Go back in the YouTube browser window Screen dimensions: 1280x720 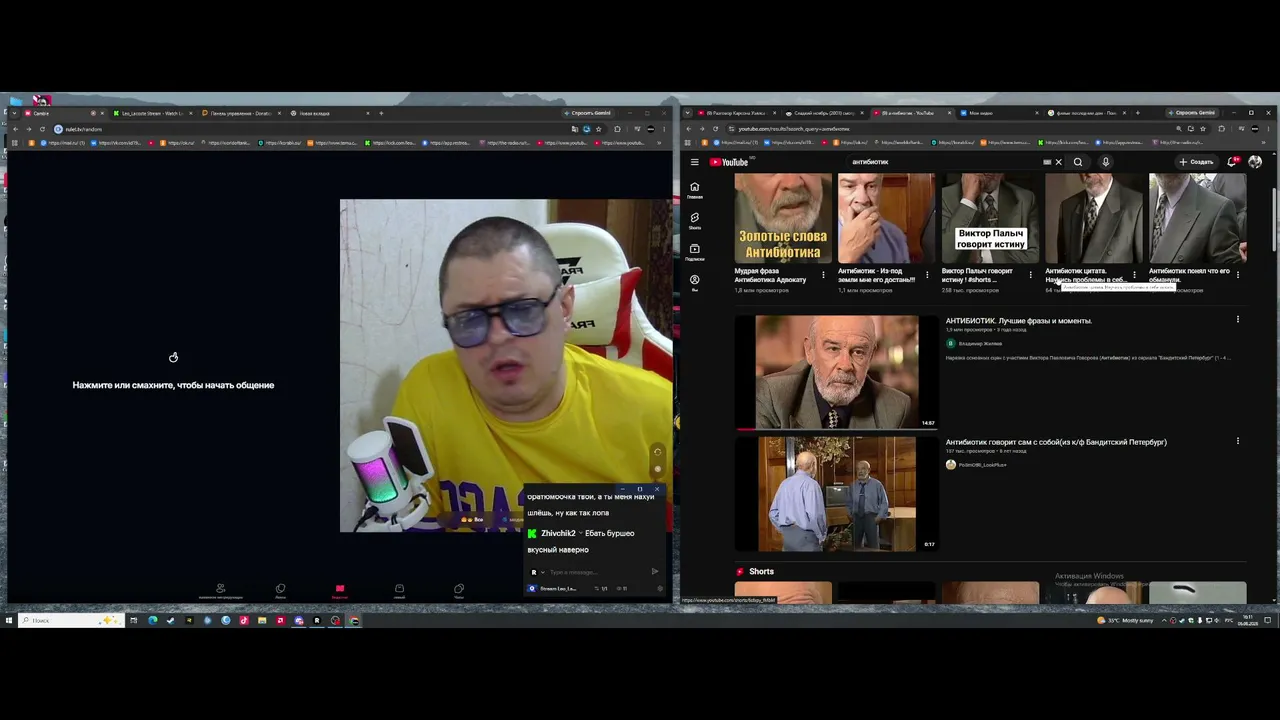[x=689, y=129]
